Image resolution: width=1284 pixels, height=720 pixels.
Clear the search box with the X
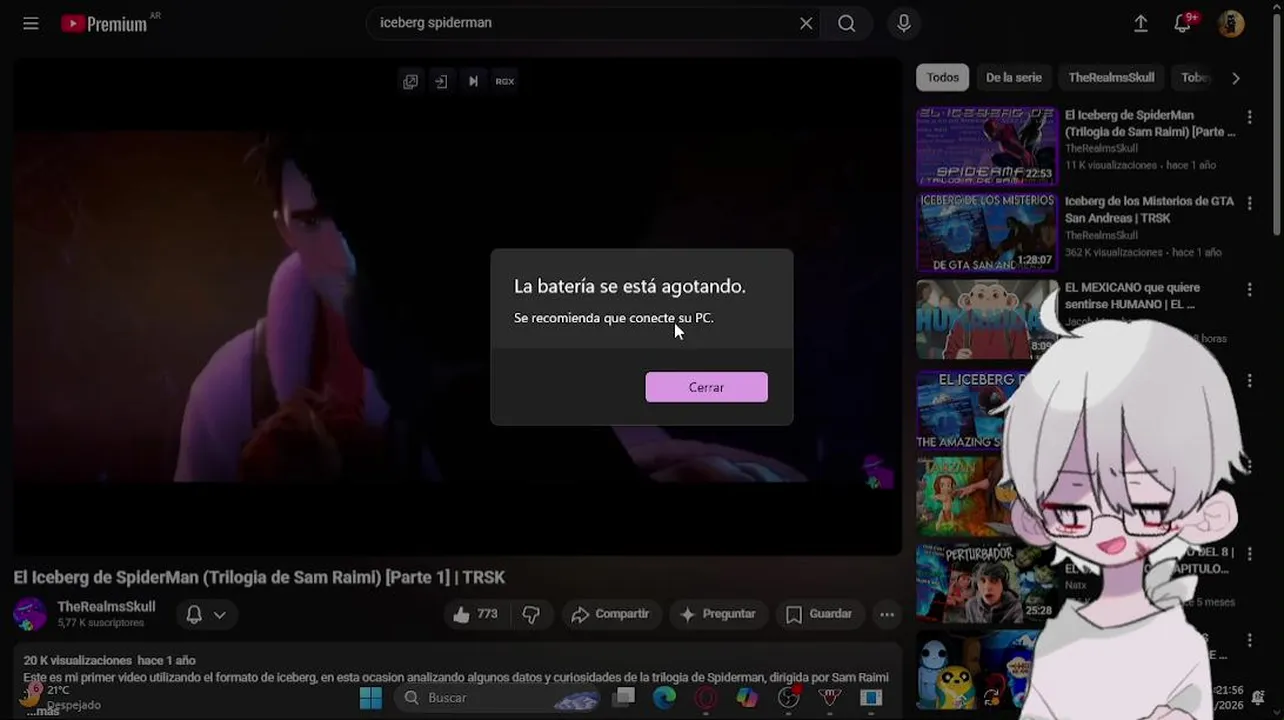(x=806, y=23)
